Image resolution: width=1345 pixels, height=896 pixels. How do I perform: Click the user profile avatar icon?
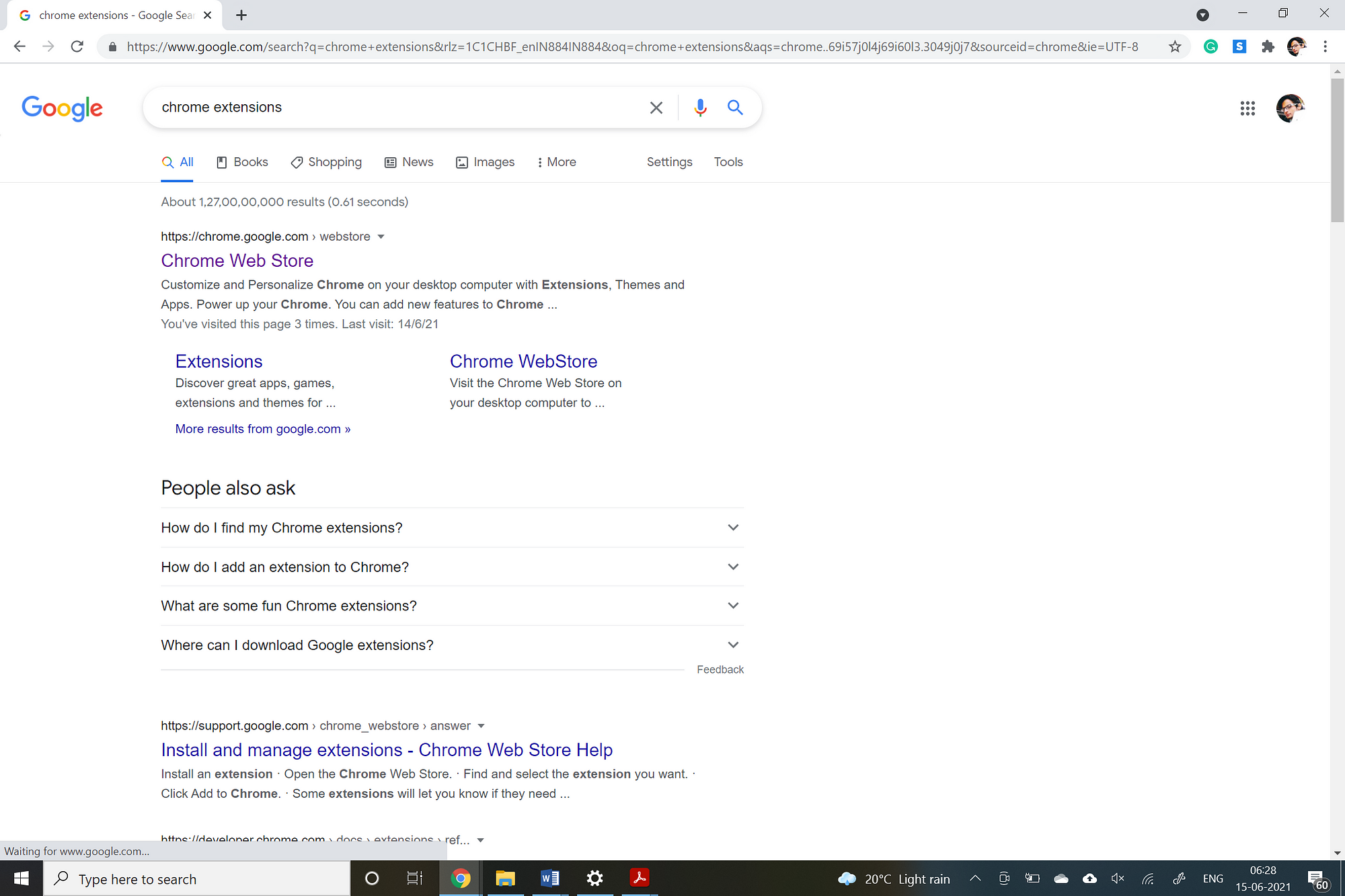pyautogui.click(x=1296, y=46)
